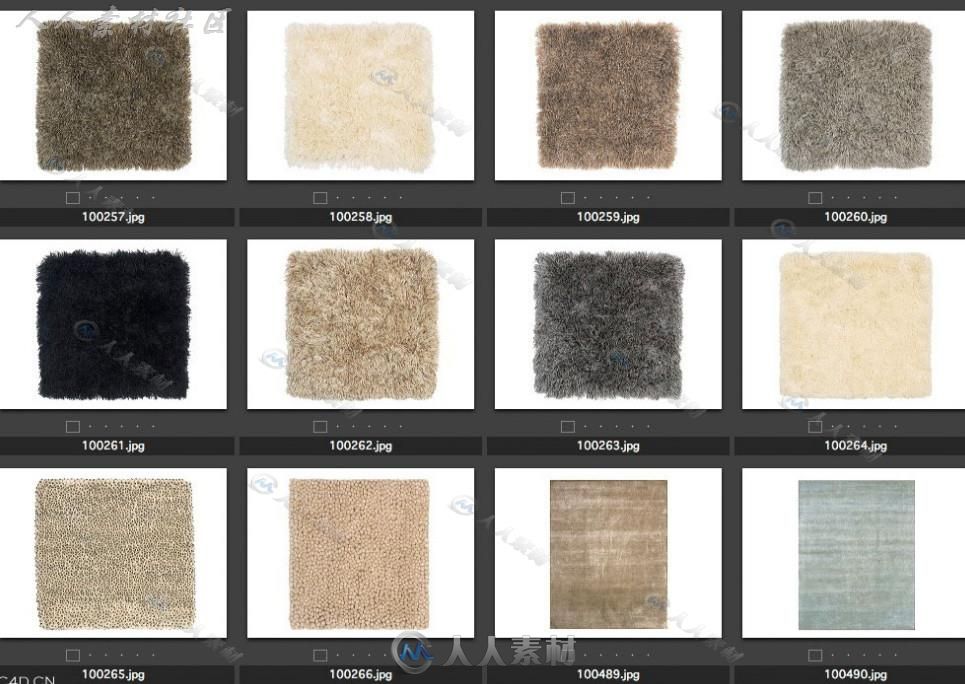The image size is (965, 684).
Task: Click the 100259.jpg rug thumbnail image
Action: (x=608, y=96)
